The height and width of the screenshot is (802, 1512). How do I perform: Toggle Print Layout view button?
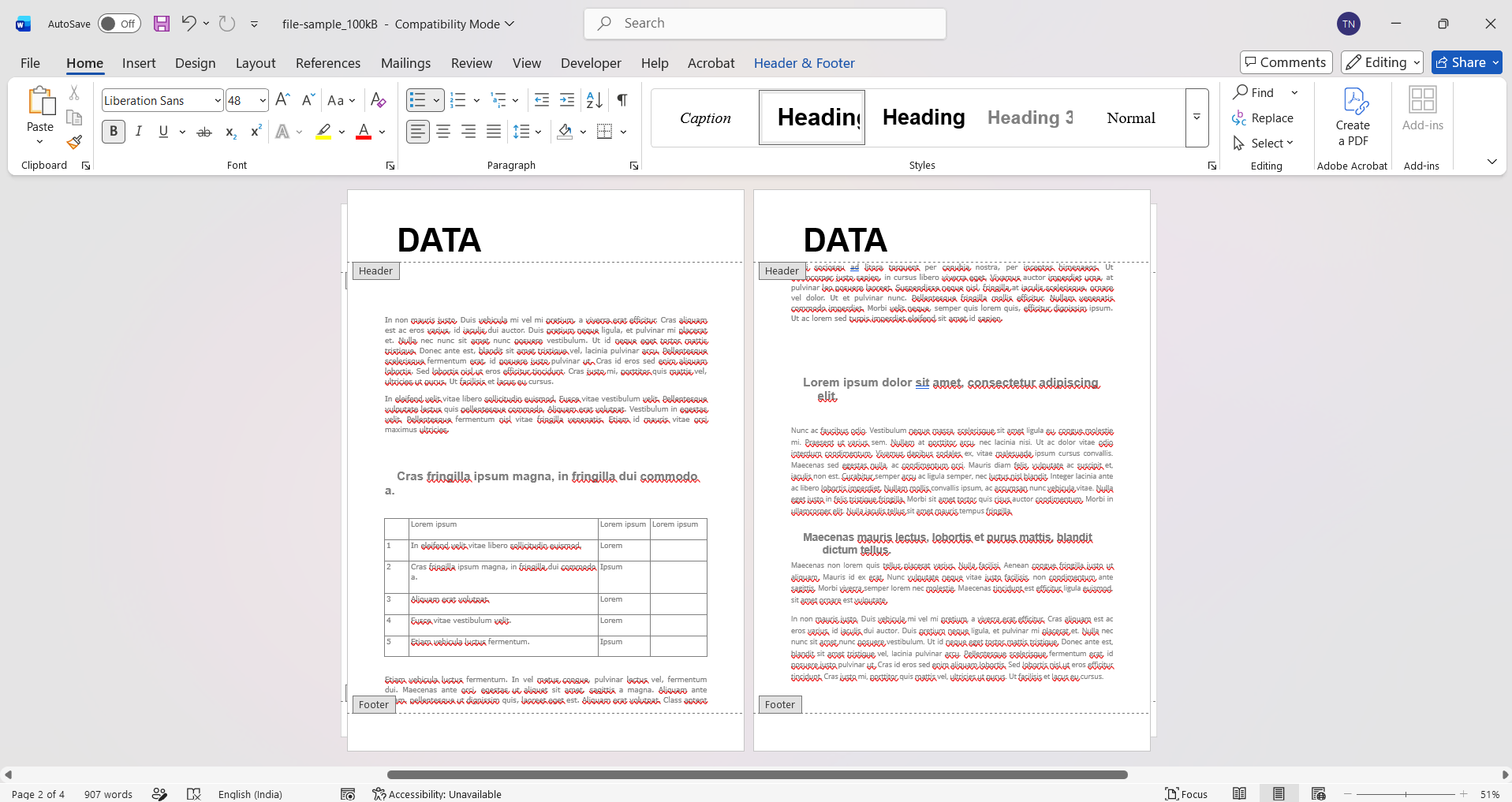(x=1279, y=793)
